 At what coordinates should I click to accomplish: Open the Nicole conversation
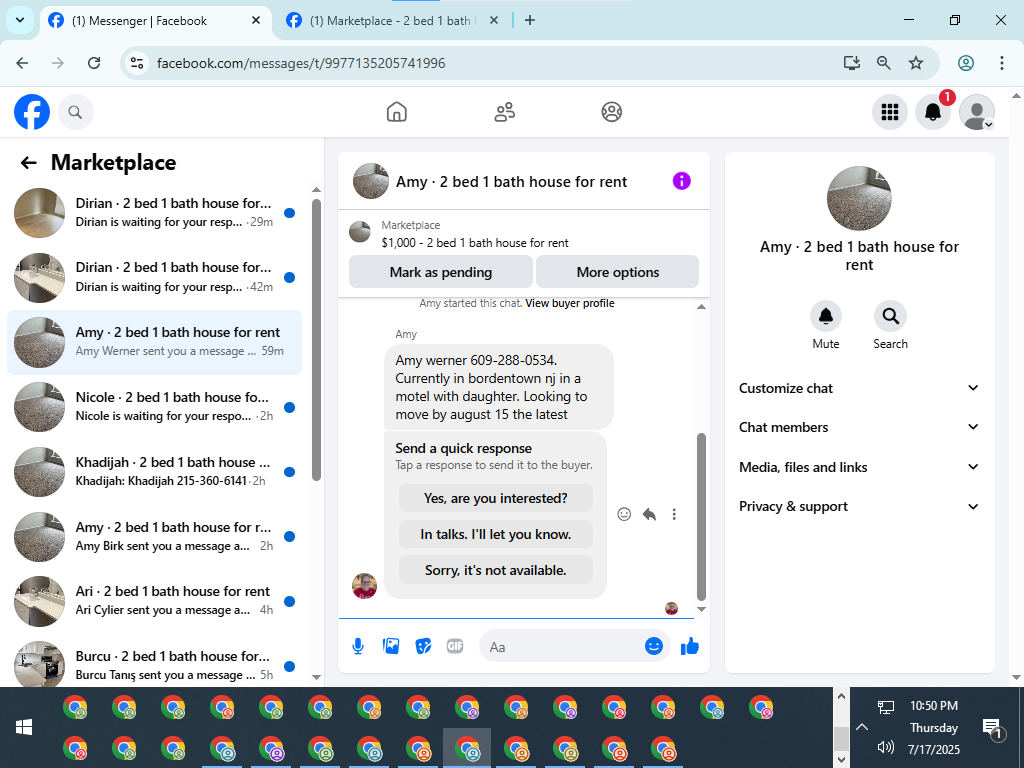pos(154,407)
